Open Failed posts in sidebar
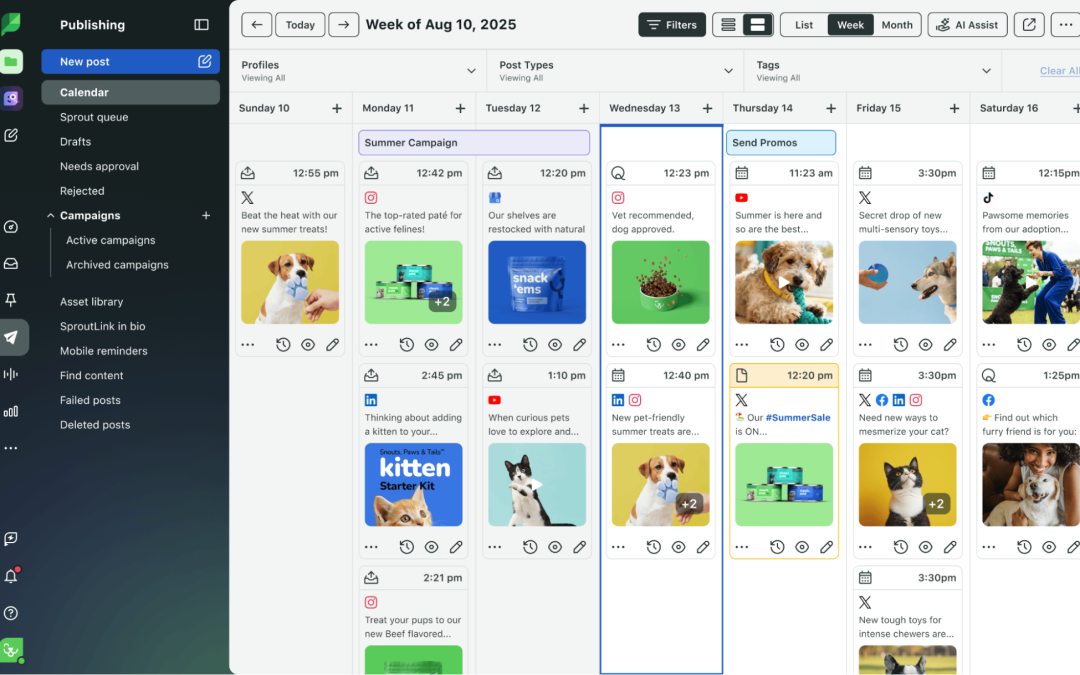Image resolution: width=1080 pixels, height=675 pixels. tap(90, 400)
